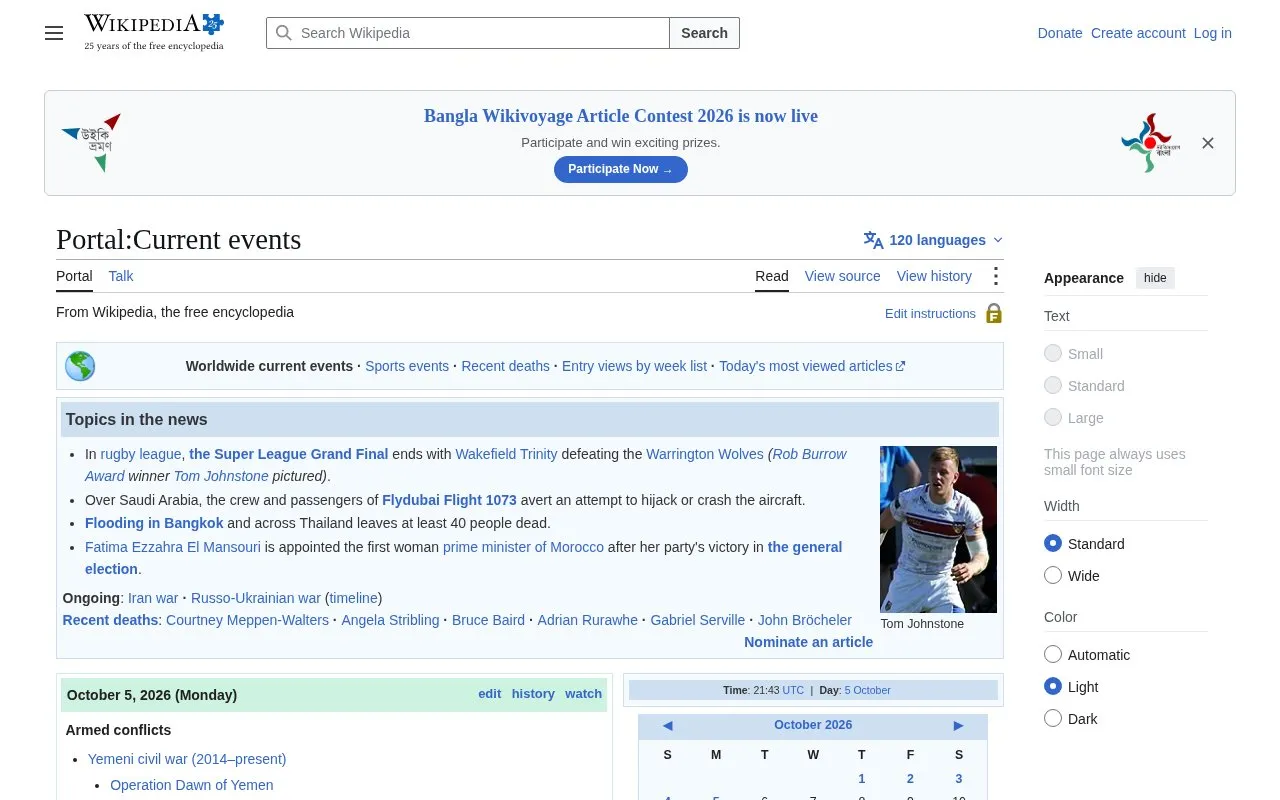Click watch link for October 5 section

(x=584, y=694)
